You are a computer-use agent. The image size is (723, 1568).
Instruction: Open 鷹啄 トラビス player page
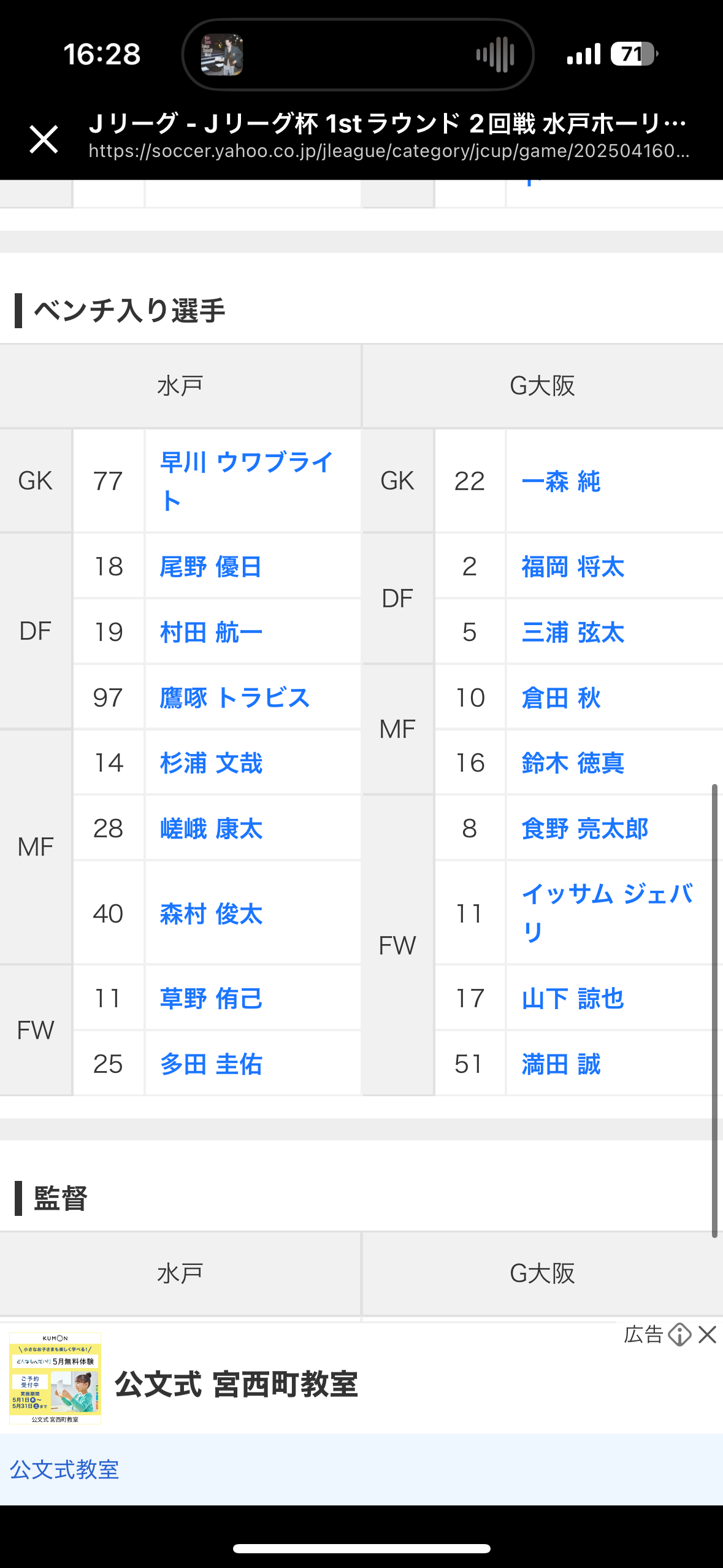(x=235, y=698)
